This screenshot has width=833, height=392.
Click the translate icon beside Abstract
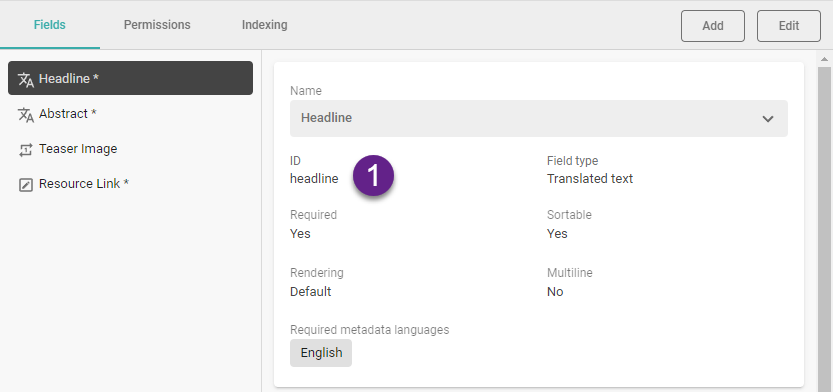pyautogui.click(x=26, y=114)
